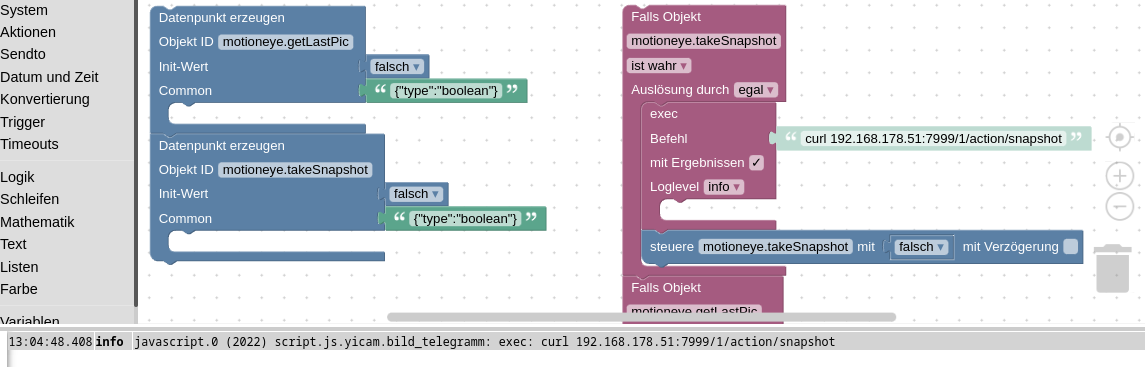1145x367 pixels.
Task: Click the 'Loglevel' label
Action: (675, 187)
